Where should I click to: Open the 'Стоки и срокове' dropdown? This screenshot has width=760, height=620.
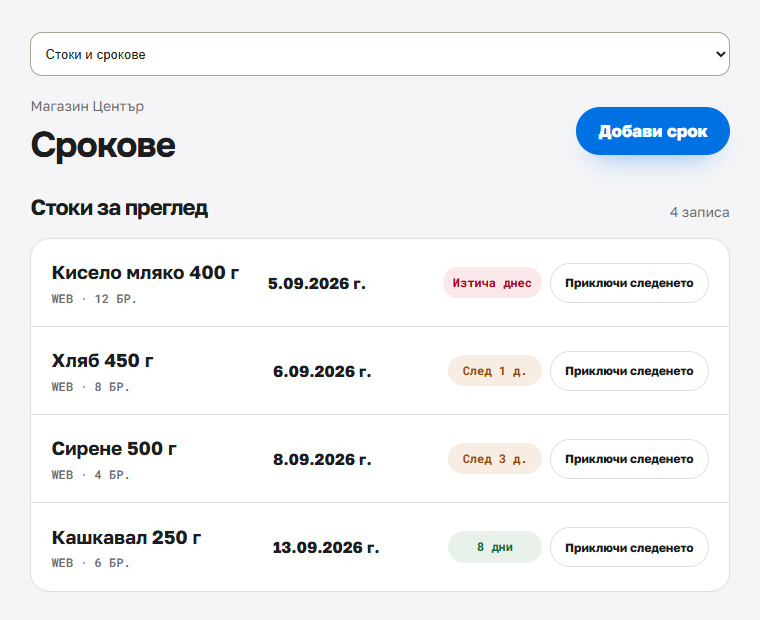point(380,54)
